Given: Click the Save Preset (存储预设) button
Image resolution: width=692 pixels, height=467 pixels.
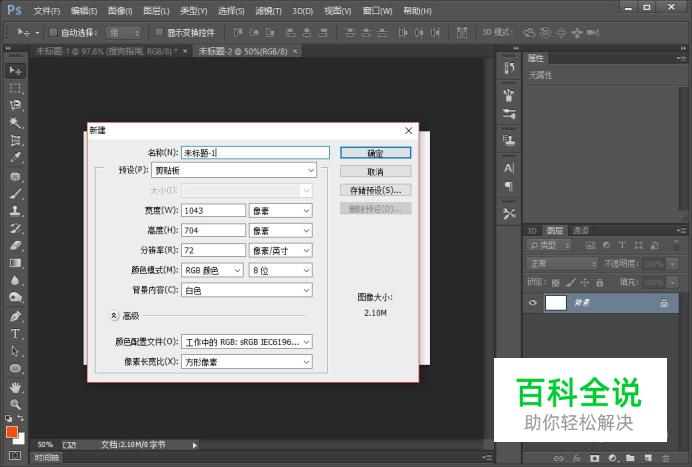Looking at the screenshot, I should (x=375, y=190).
